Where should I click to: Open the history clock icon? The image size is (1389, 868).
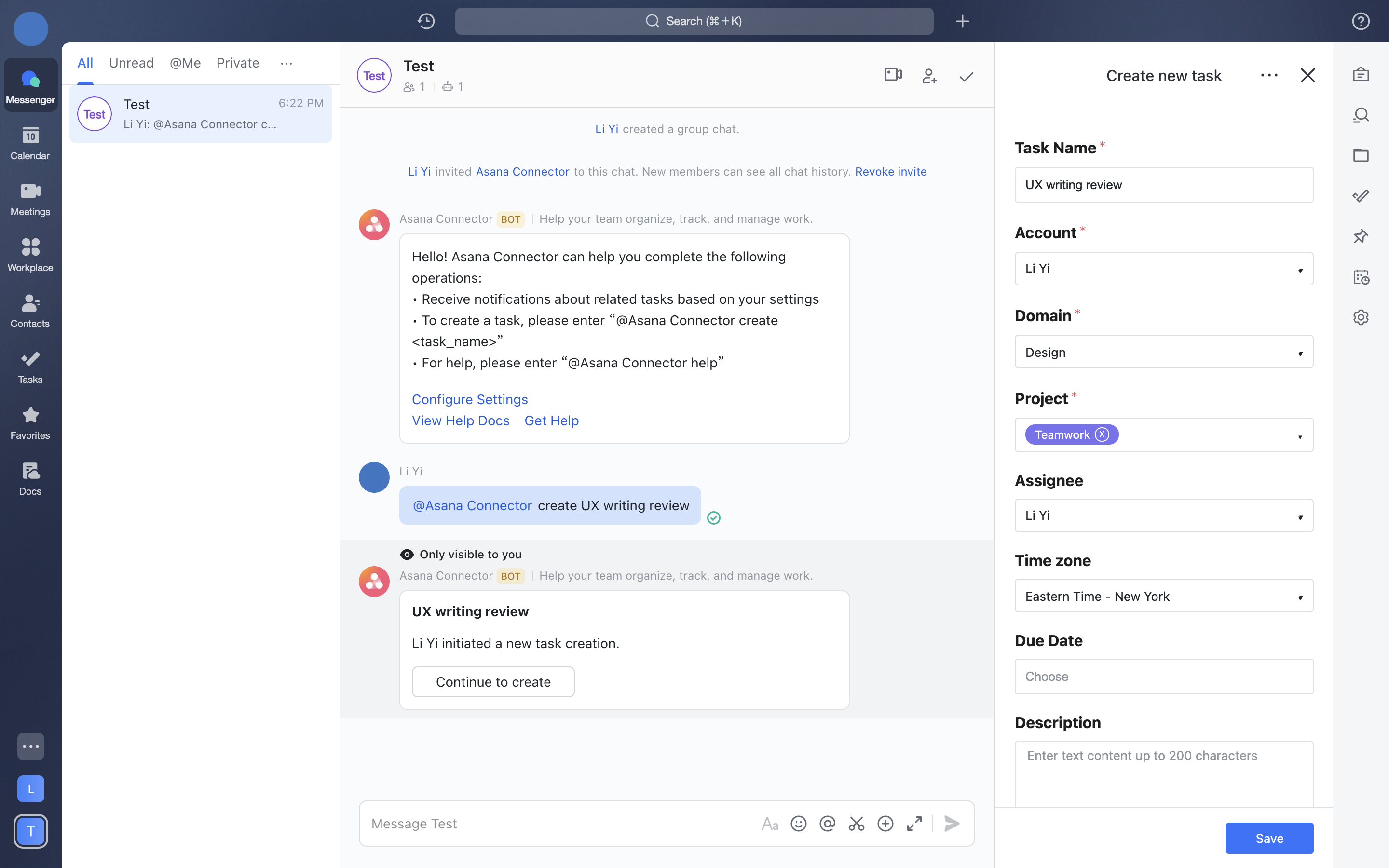pos(426,21)
